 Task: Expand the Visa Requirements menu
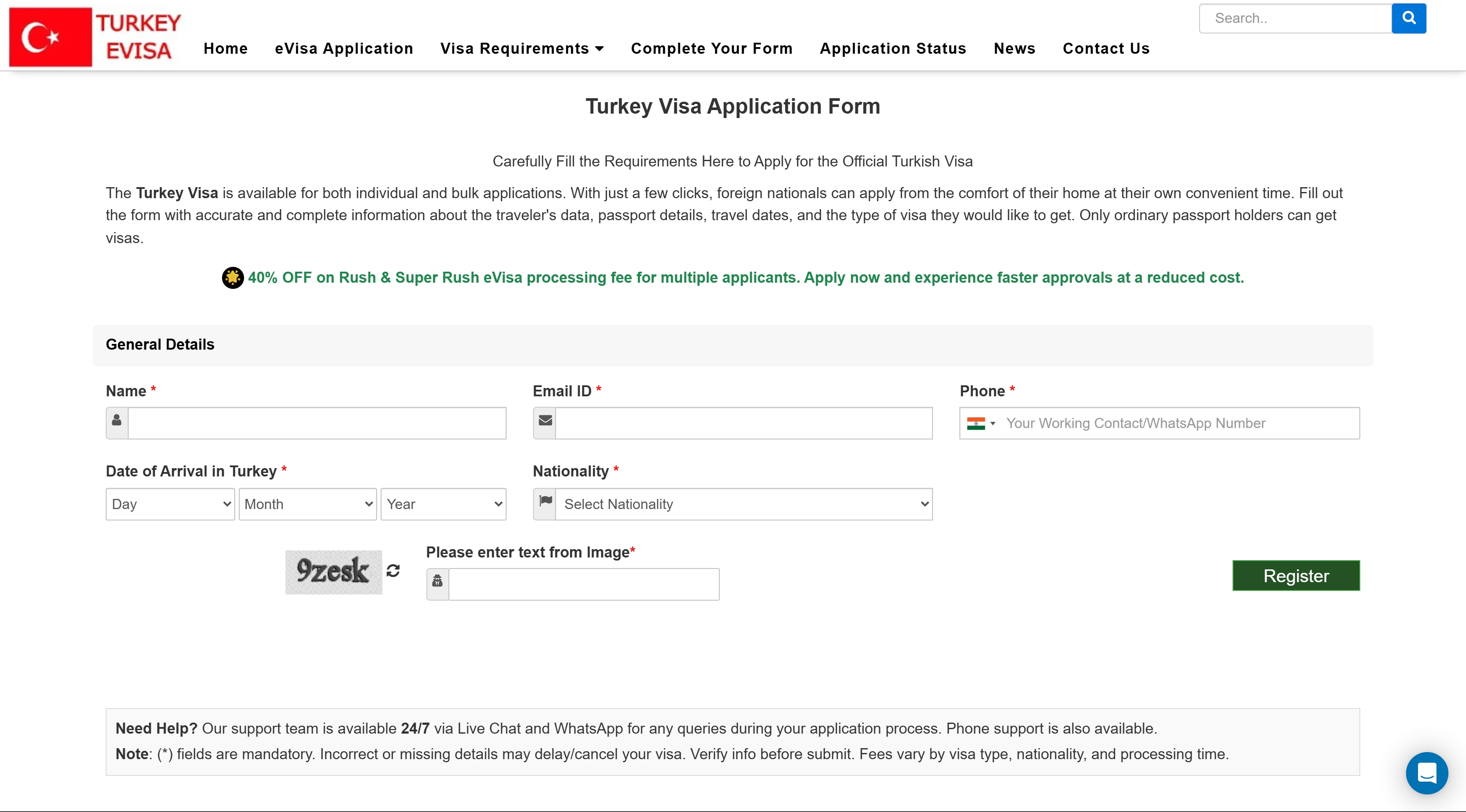coord(521,49)
